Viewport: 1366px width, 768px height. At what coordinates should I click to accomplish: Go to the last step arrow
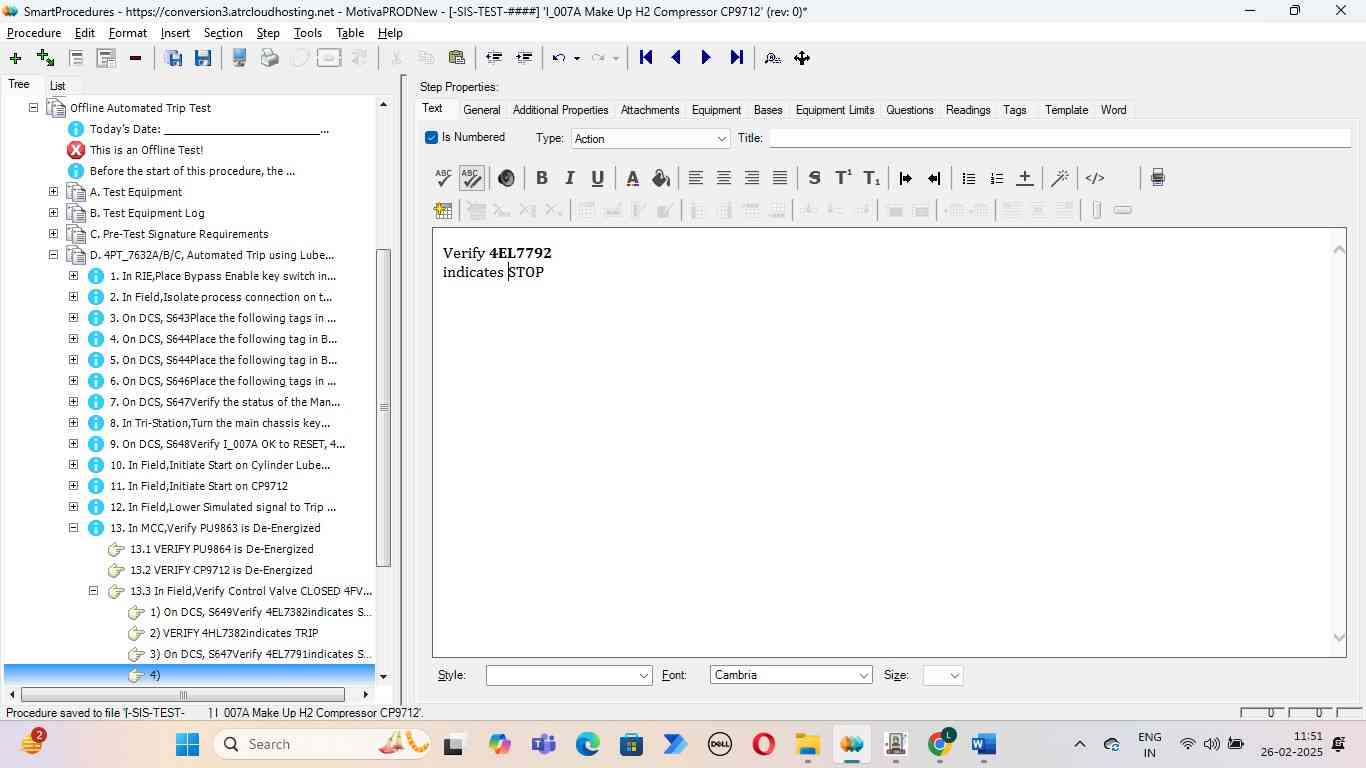737,58
